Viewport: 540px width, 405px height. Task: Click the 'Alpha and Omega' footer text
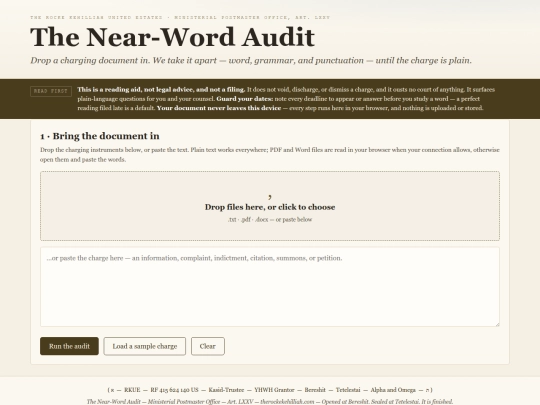393,390
